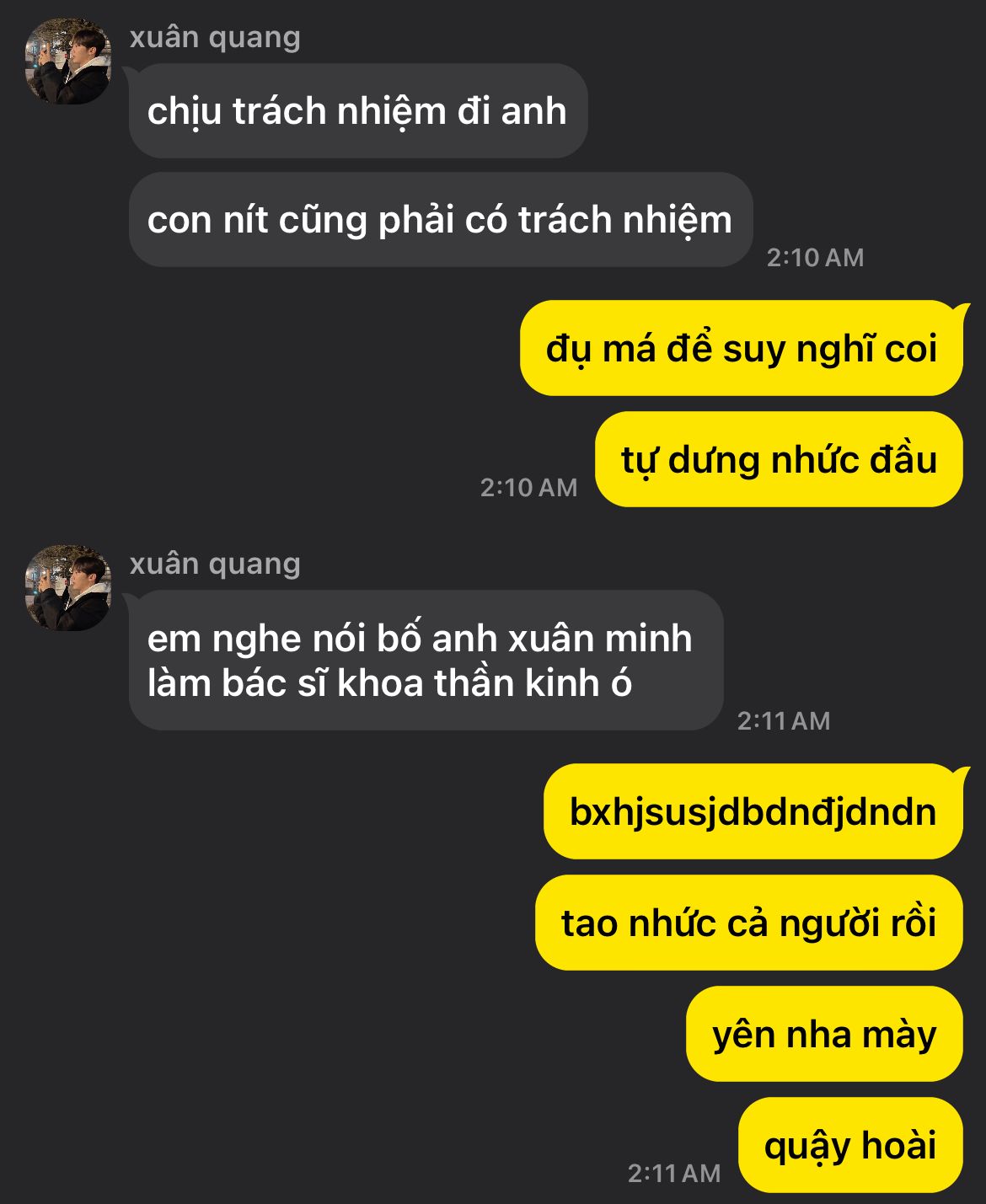Tap bubble "tao nhức cả người rồi"
The width and height of the screenshot is (986, 1204).
tap(749, 923)
